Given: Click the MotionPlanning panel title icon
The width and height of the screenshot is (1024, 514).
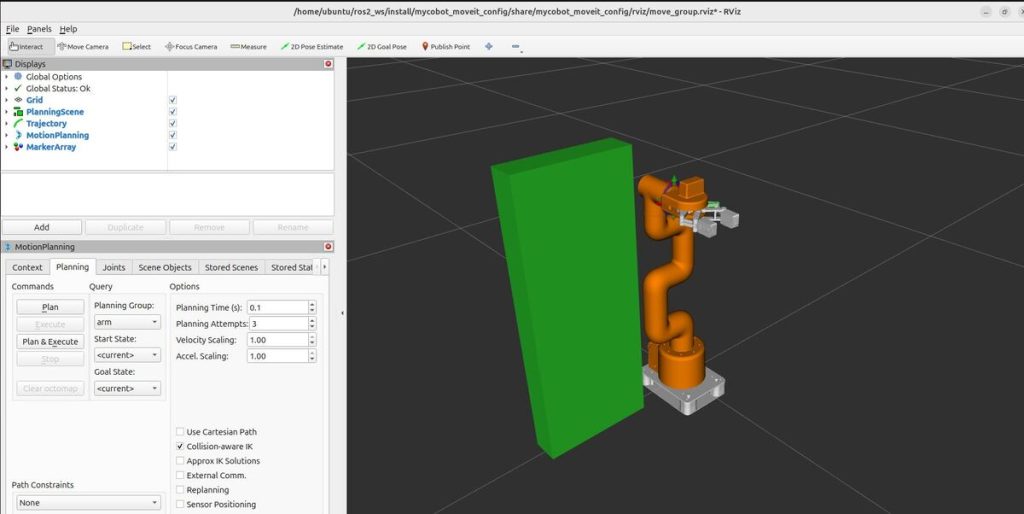Looking at the screenshot, I should [x=7, y=247].
